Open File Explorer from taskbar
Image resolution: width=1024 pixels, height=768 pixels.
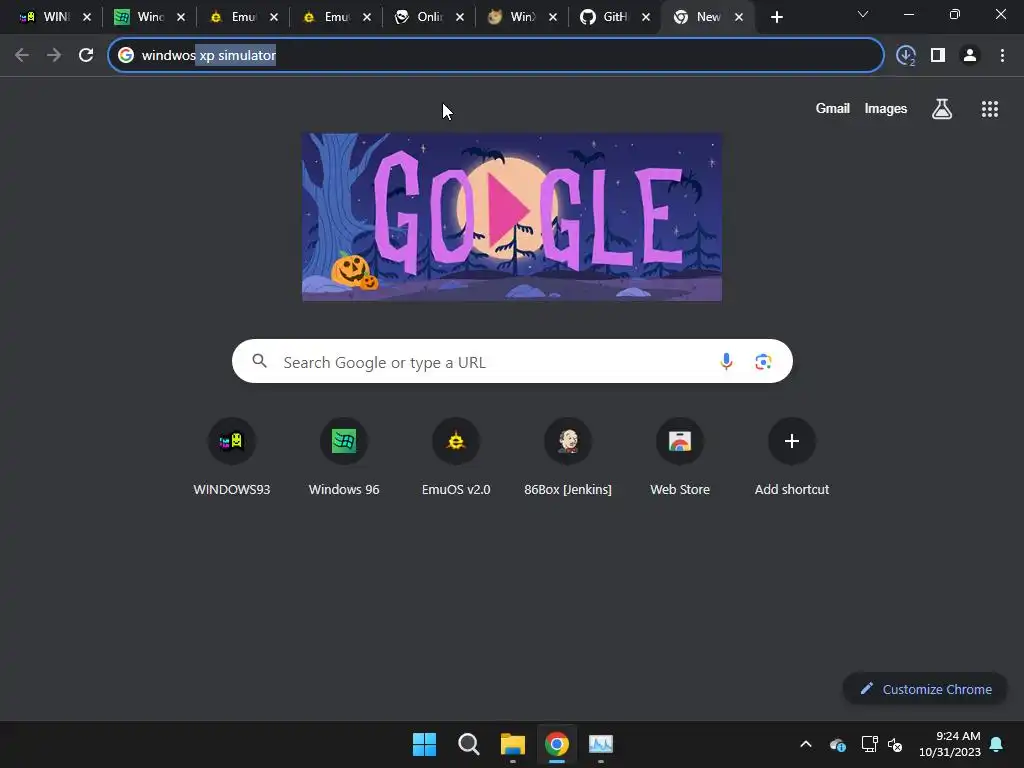tap(513, 744)
